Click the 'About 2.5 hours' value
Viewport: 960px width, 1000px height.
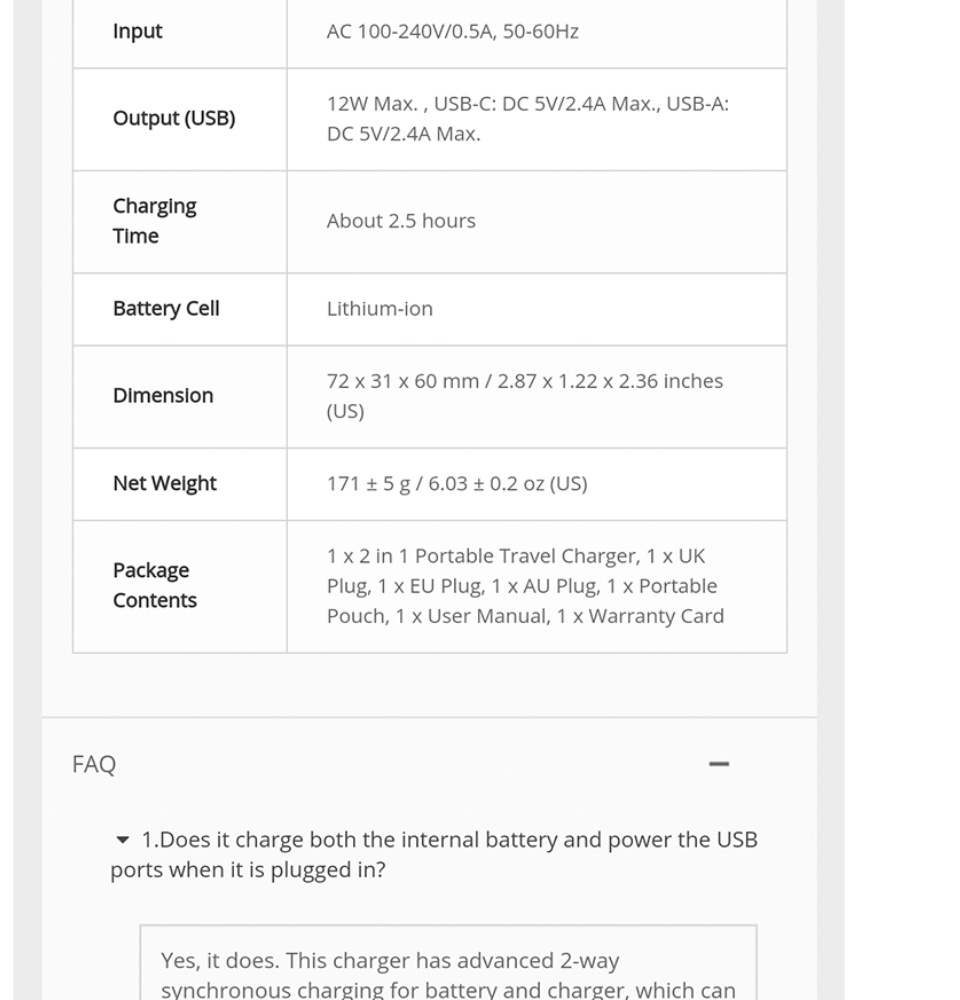[x=401, y=221]
